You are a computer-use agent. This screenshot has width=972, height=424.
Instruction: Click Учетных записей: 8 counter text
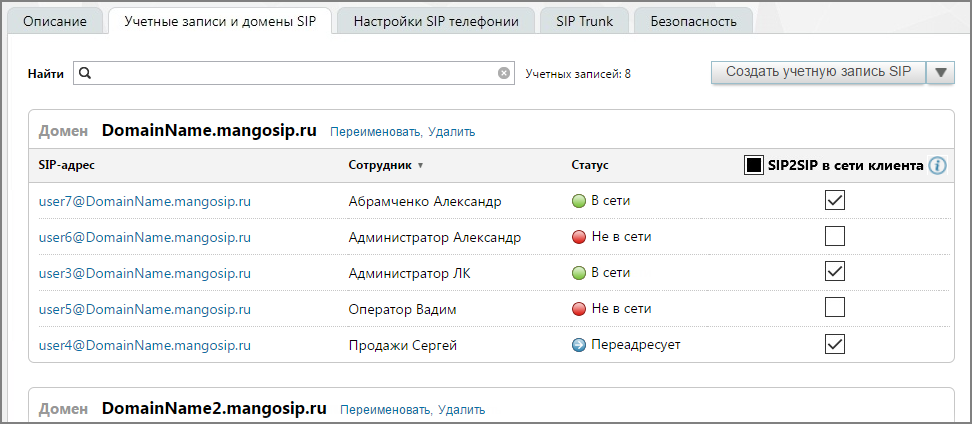tap(578, 74)
